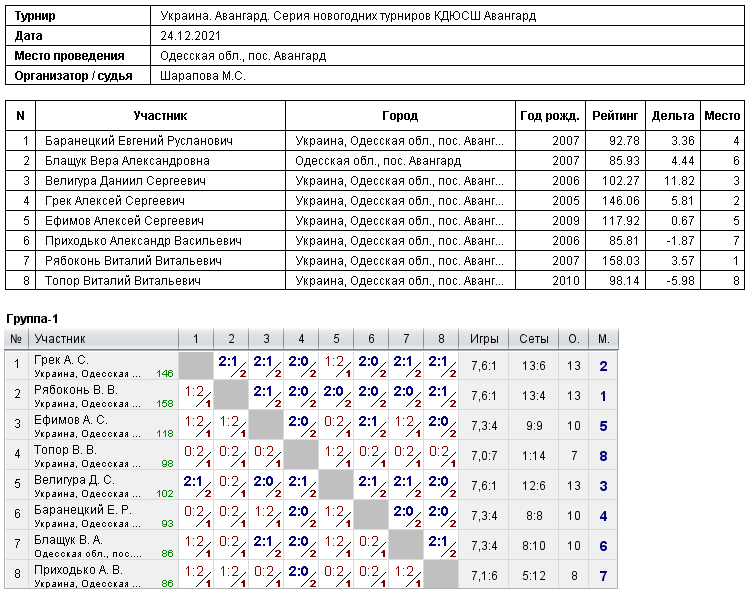The image size is (750, 594).
Task: Click sets total 13:6 for Грек
Action: click(x=534, y=366)
